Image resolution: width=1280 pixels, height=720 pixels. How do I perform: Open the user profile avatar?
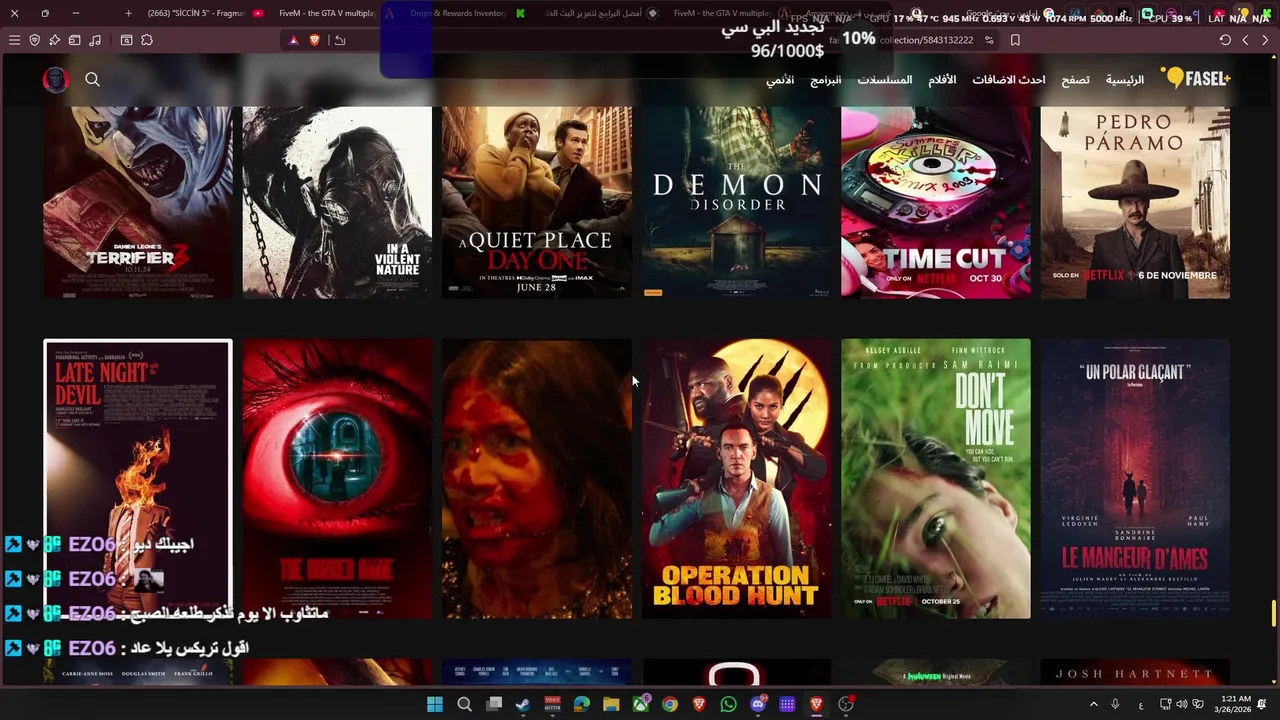(56, 79)
